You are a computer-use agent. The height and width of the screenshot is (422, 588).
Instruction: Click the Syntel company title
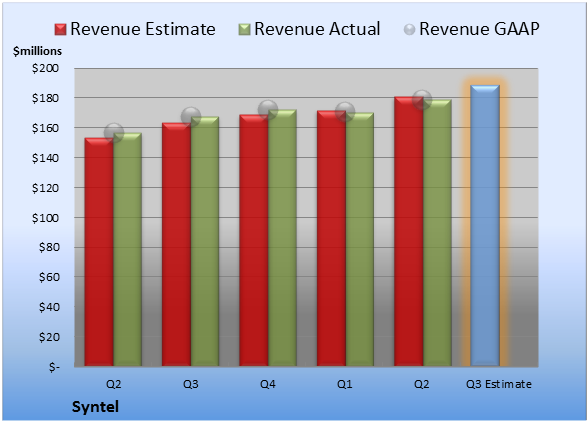coord(95,407)
